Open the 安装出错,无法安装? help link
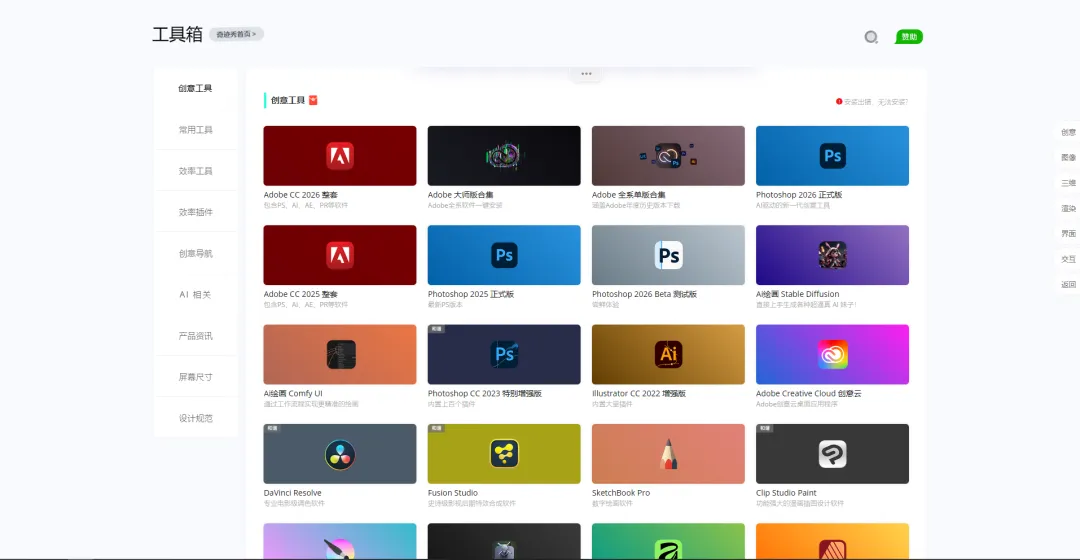The width and height of the screenshot is (1080, 560). point(875,102)
